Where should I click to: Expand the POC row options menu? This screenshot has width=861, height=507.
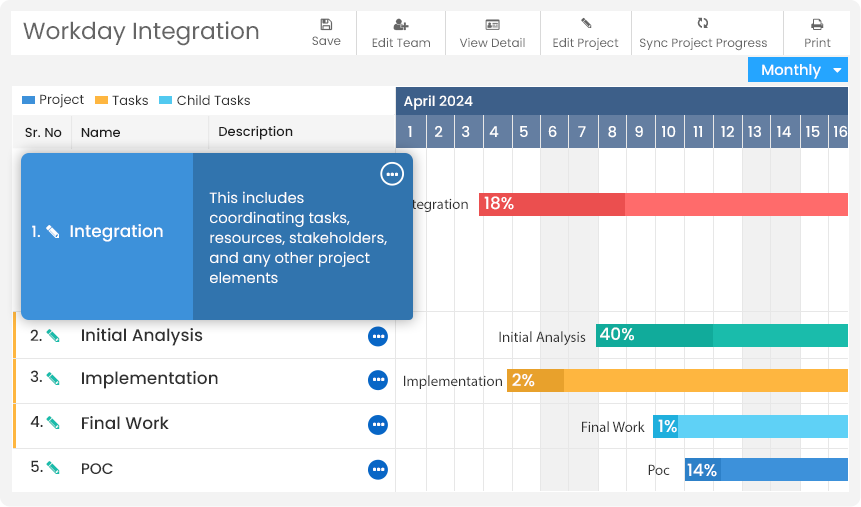[x=378, y=469]
